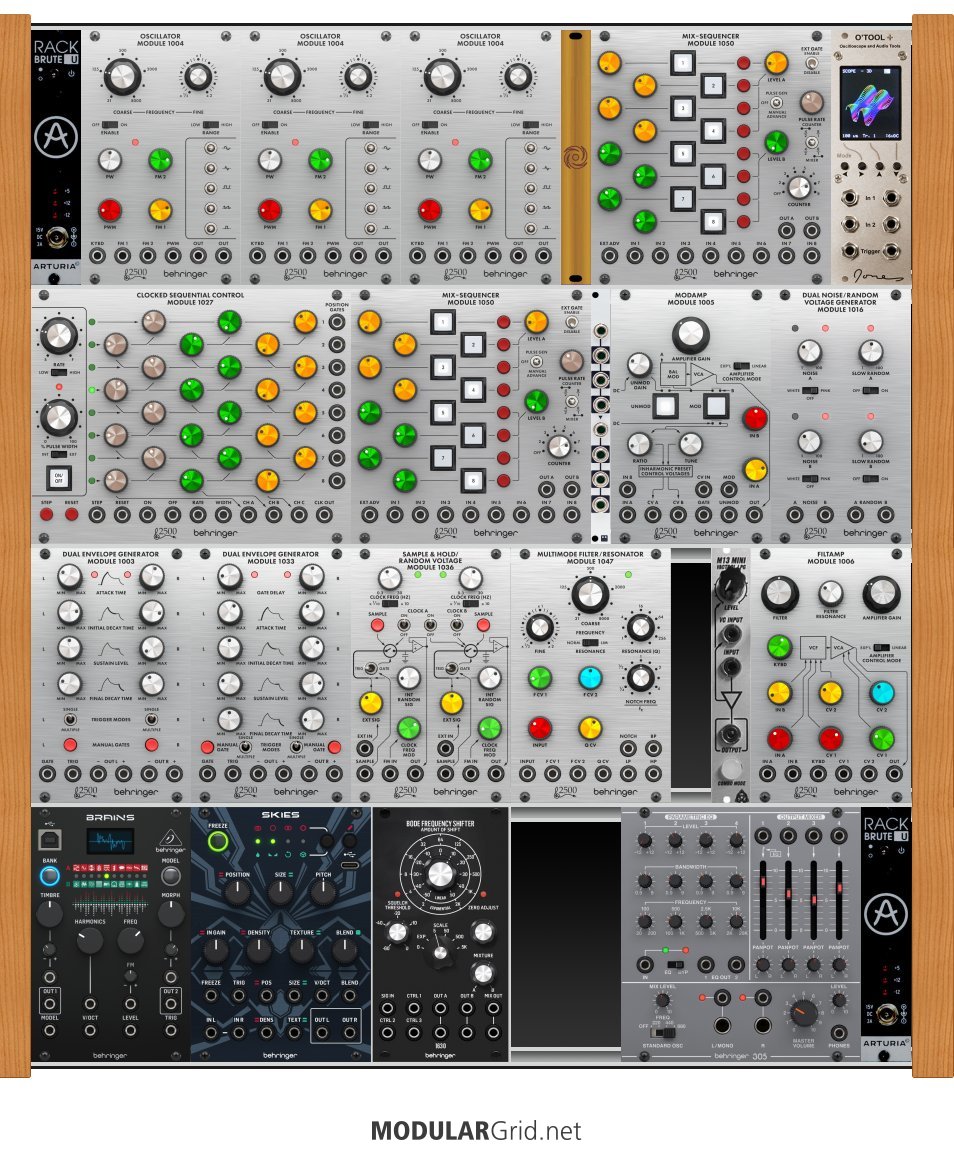Screen dimensions: 954x1152
Task: Toggle the Standard OSC frequency switch on the 305 module
Action: click(x=665, y=1032)
